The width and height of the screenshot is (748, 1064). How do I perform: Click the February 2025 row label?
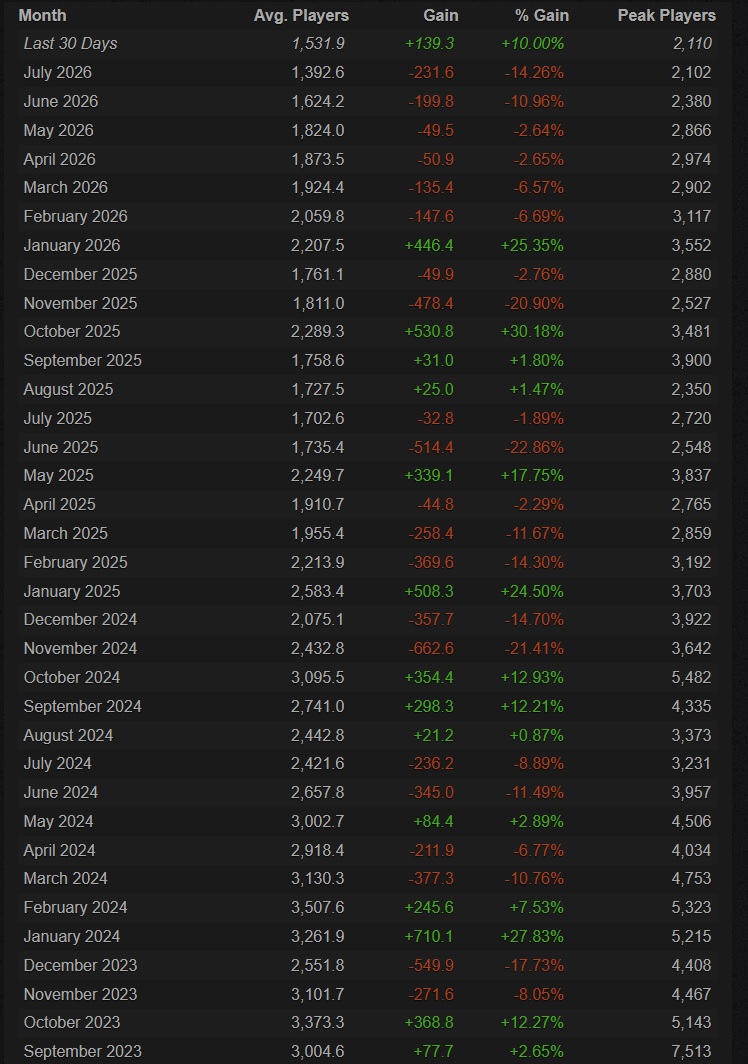click(x=75, y=562)
